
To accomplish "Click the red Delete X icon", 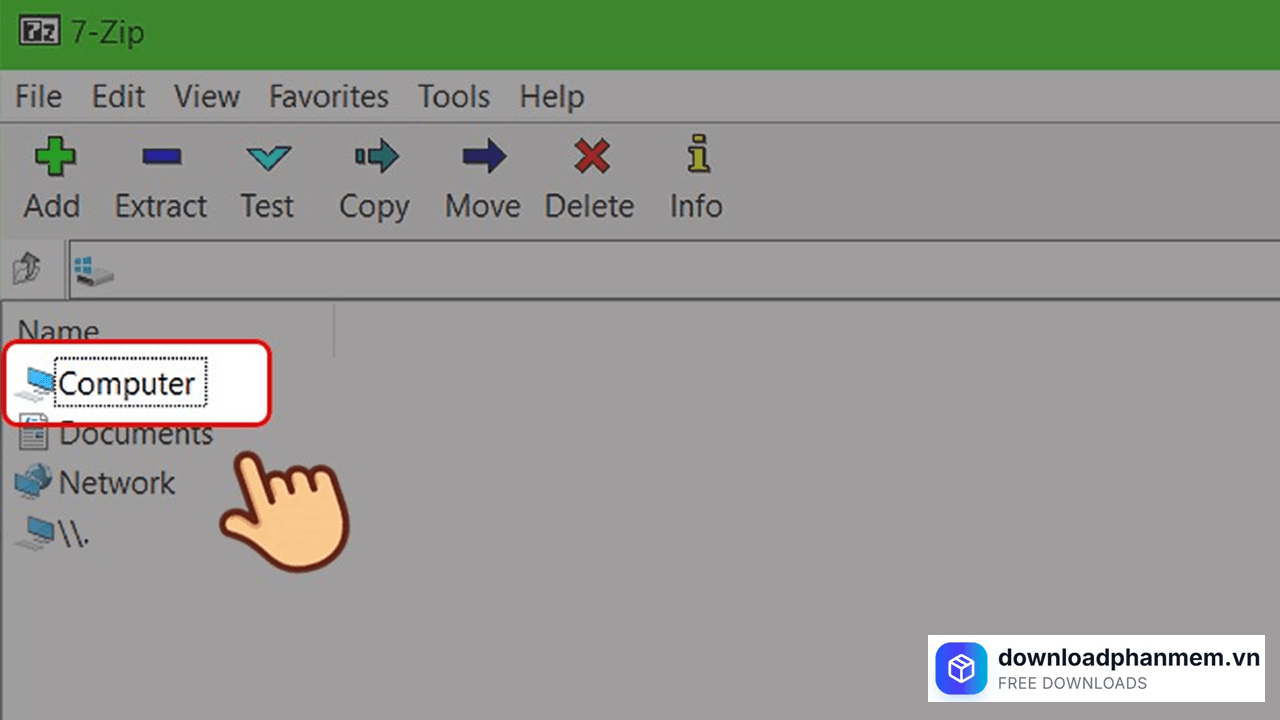I will click(591, 157).
